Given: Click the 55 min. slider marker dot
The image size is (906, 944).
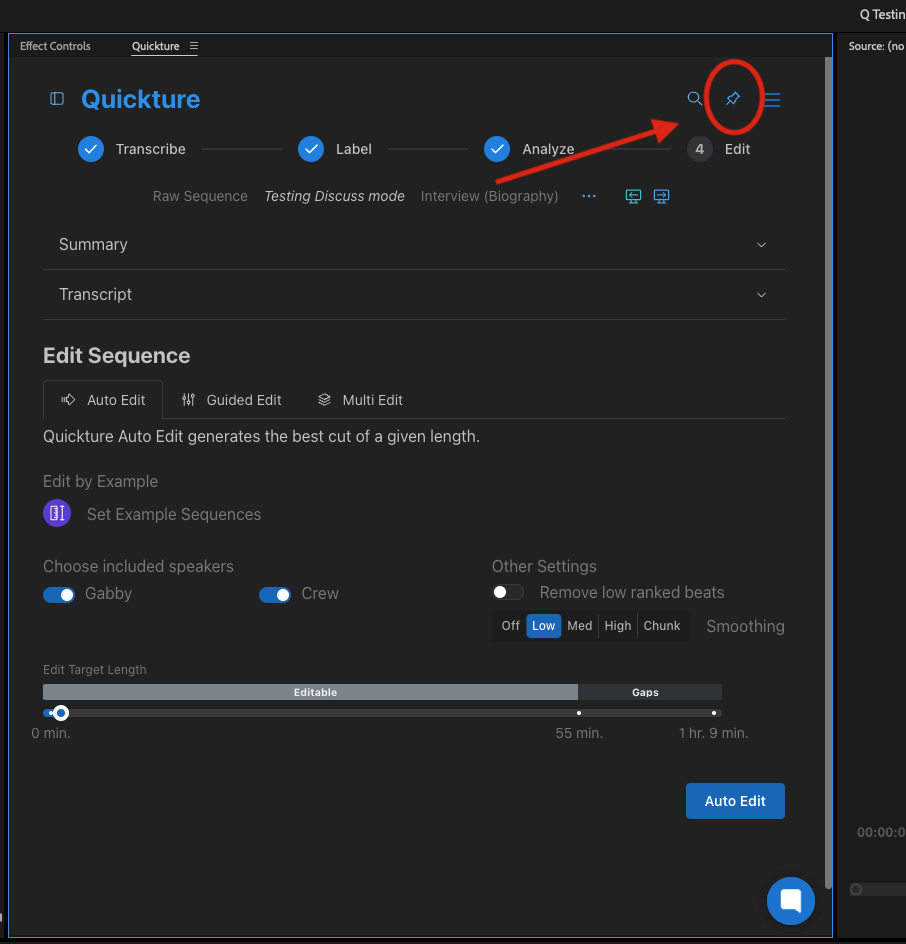Looking at the screenshot, I should 579,713.
